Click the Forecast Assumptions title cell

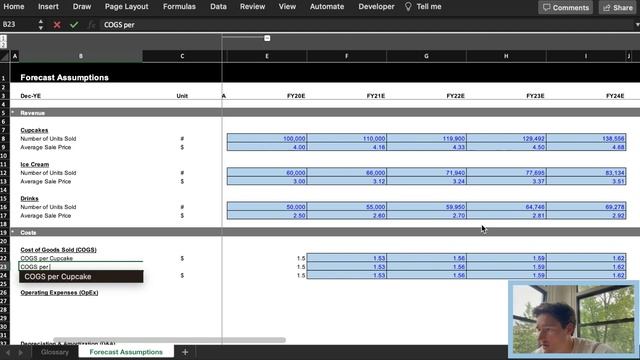coord(64,78)
